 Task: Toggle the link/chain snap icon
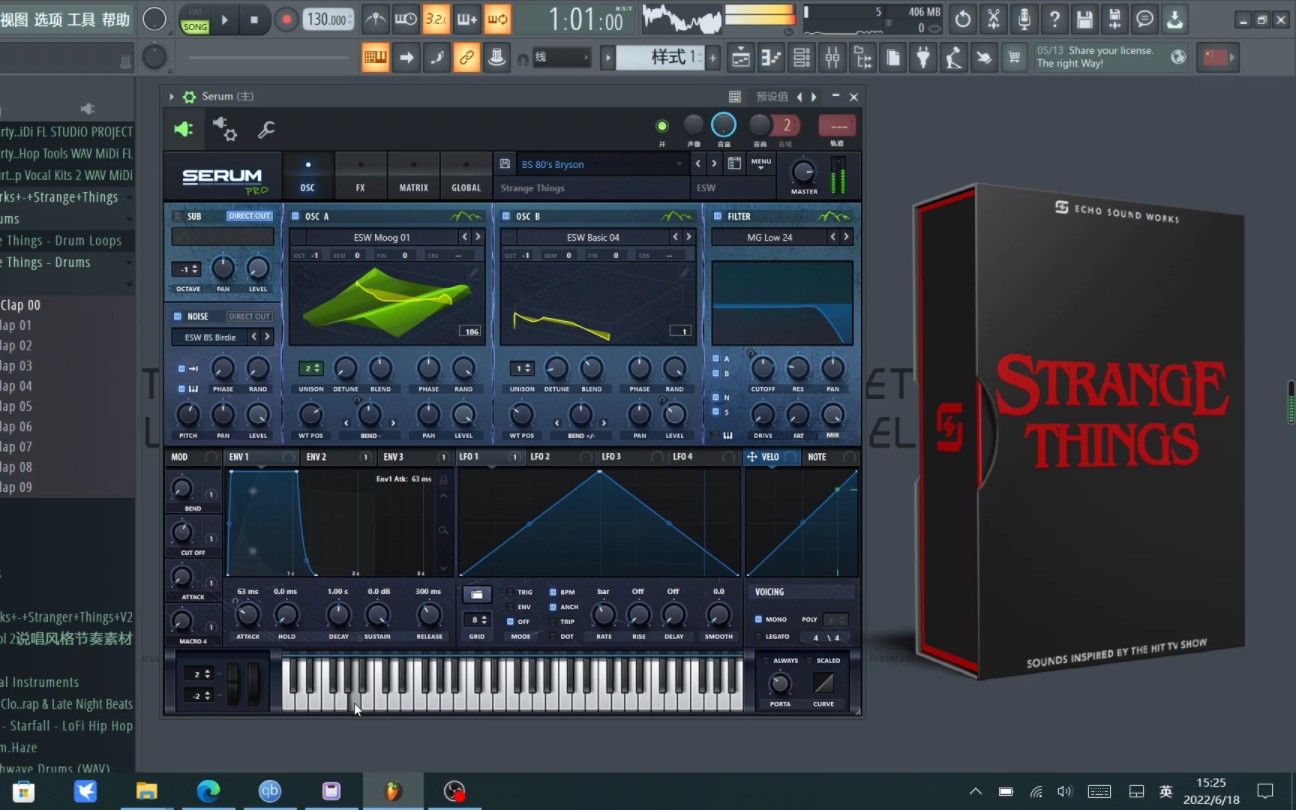[467, 58]
